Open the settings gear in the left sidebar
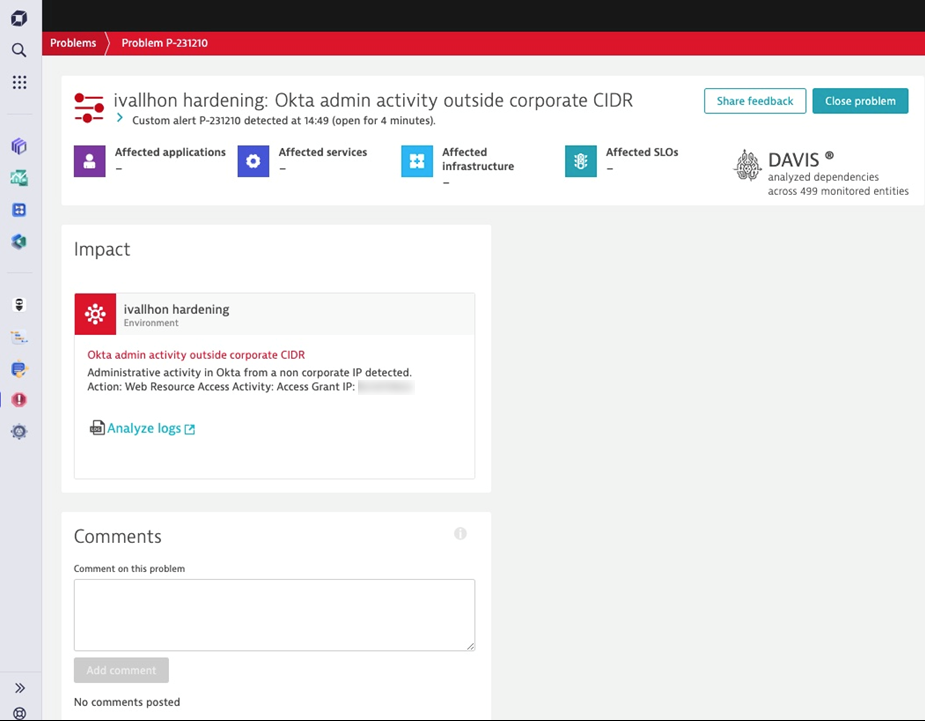 pos(18,431)
